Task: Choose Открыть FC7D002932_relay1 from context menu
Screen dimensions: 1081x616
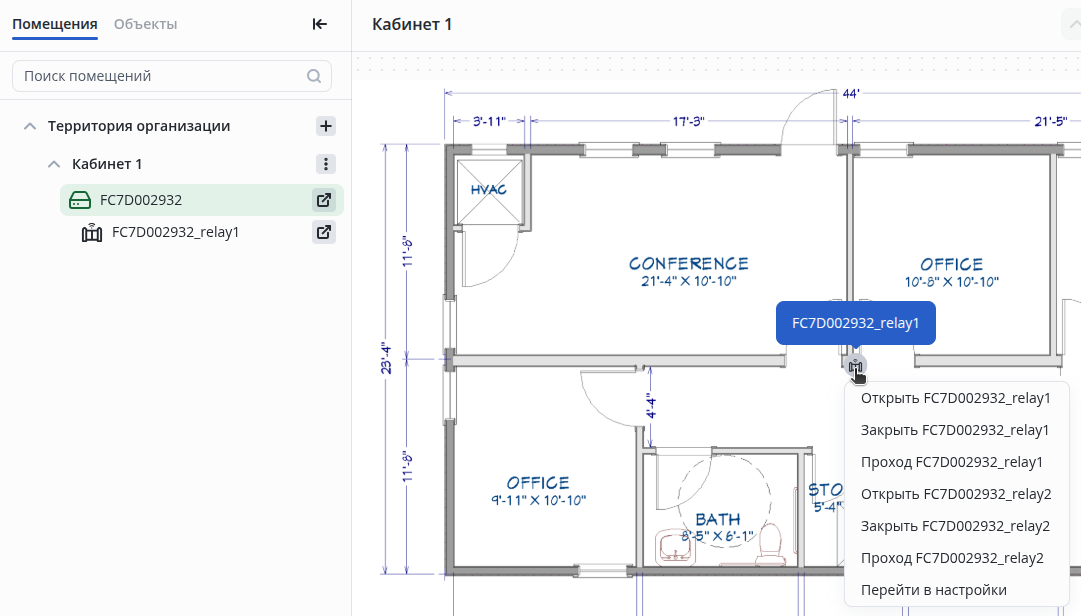Action: pyautogui.click(x=956, y=398)
